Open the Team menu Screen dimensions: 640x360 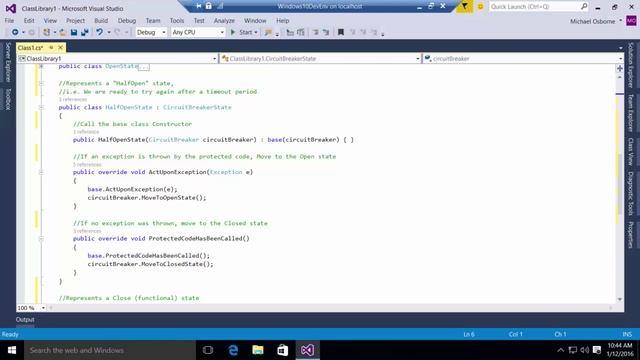(153, 20)
